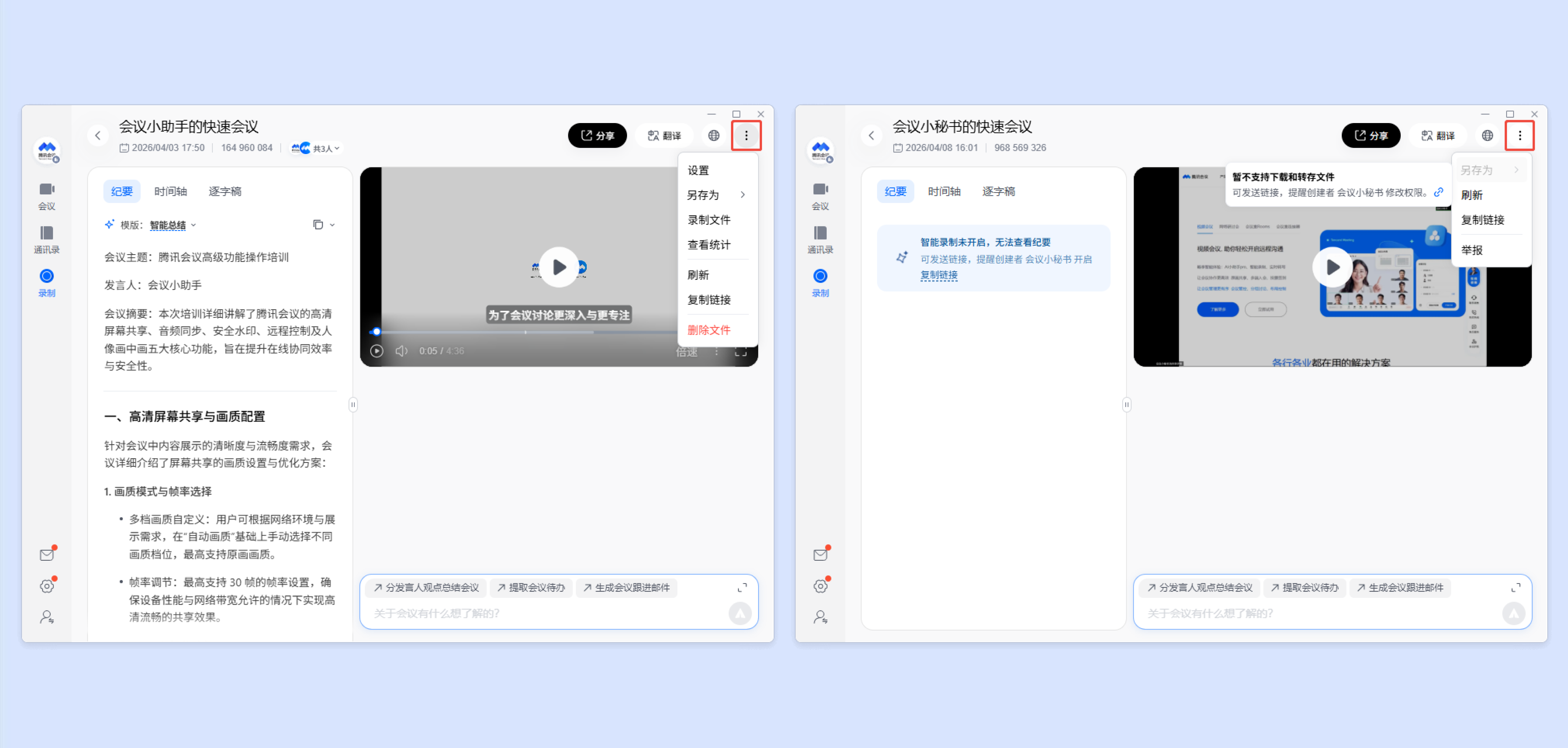The height and width of the screenshot is (748, 1568).
Task: Mute the video using the speaker icon
Action: pos(401,350)
